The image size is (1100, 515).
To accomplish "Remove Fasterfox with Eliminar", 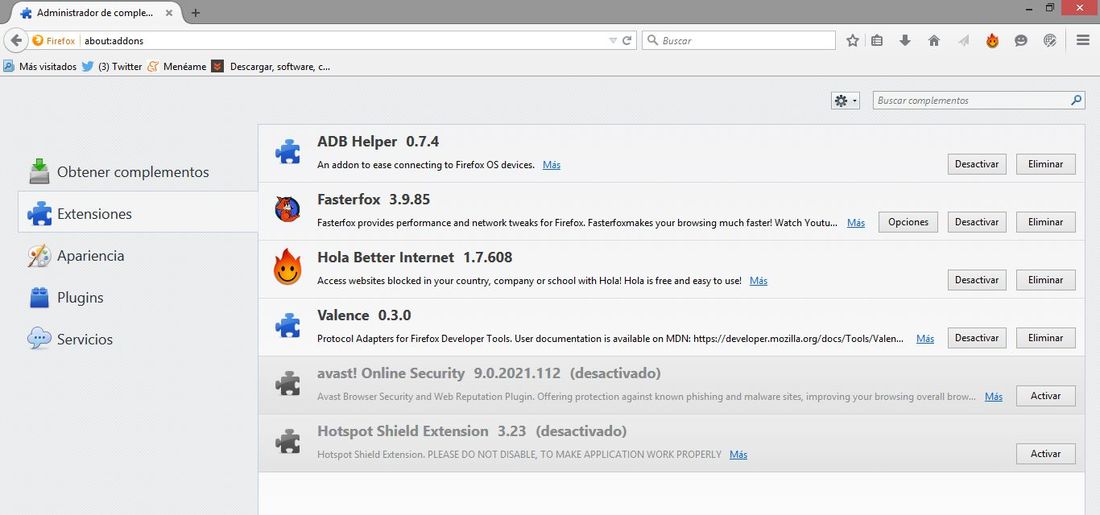I will 1045,222.
